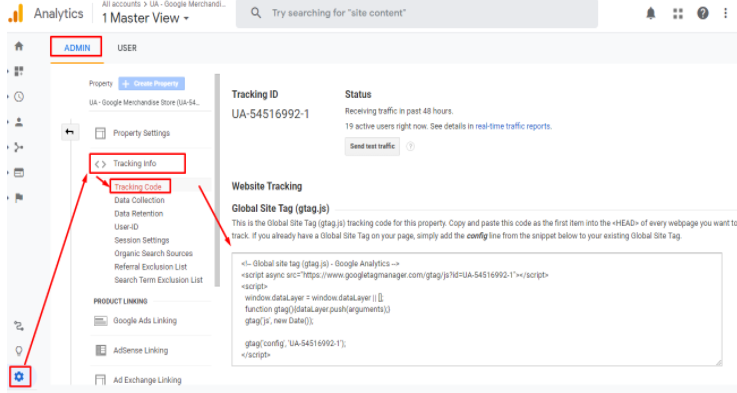
Task: Open notifications bell icon
Action: click(651, 13)
